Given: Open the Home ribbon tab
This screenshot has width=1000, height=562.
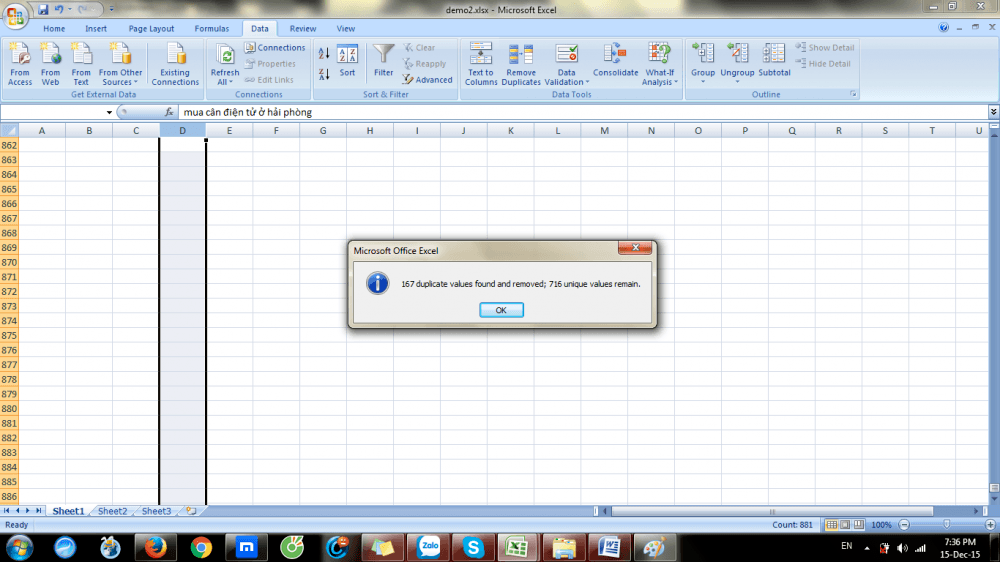Looking at the screenshot, I should click(x=54, y=29).
